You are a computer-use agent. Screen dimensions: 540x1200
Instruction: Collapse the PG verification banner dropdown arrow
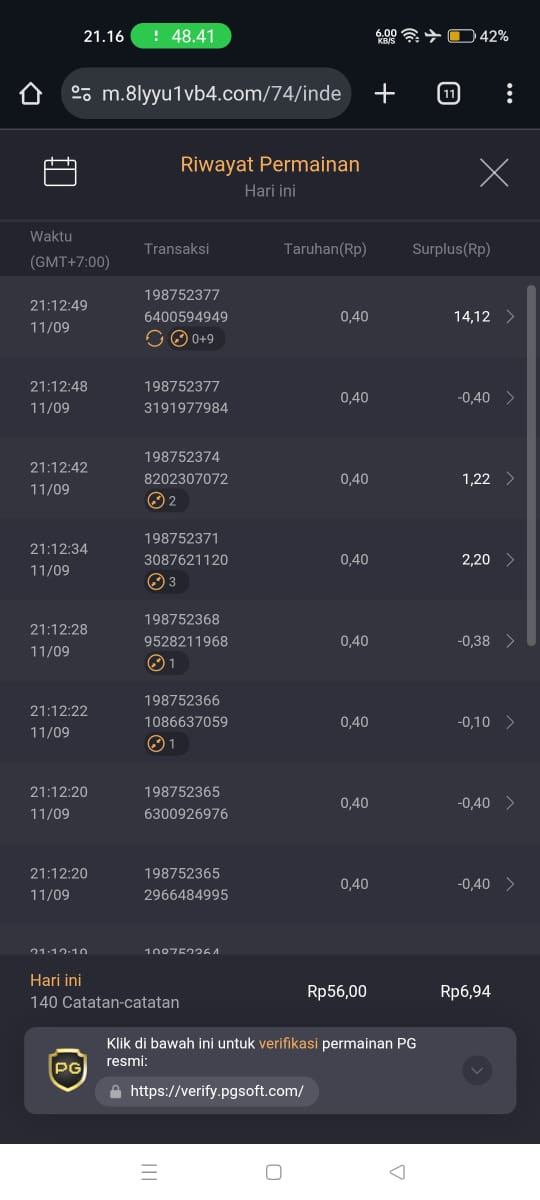[478, 1071]
